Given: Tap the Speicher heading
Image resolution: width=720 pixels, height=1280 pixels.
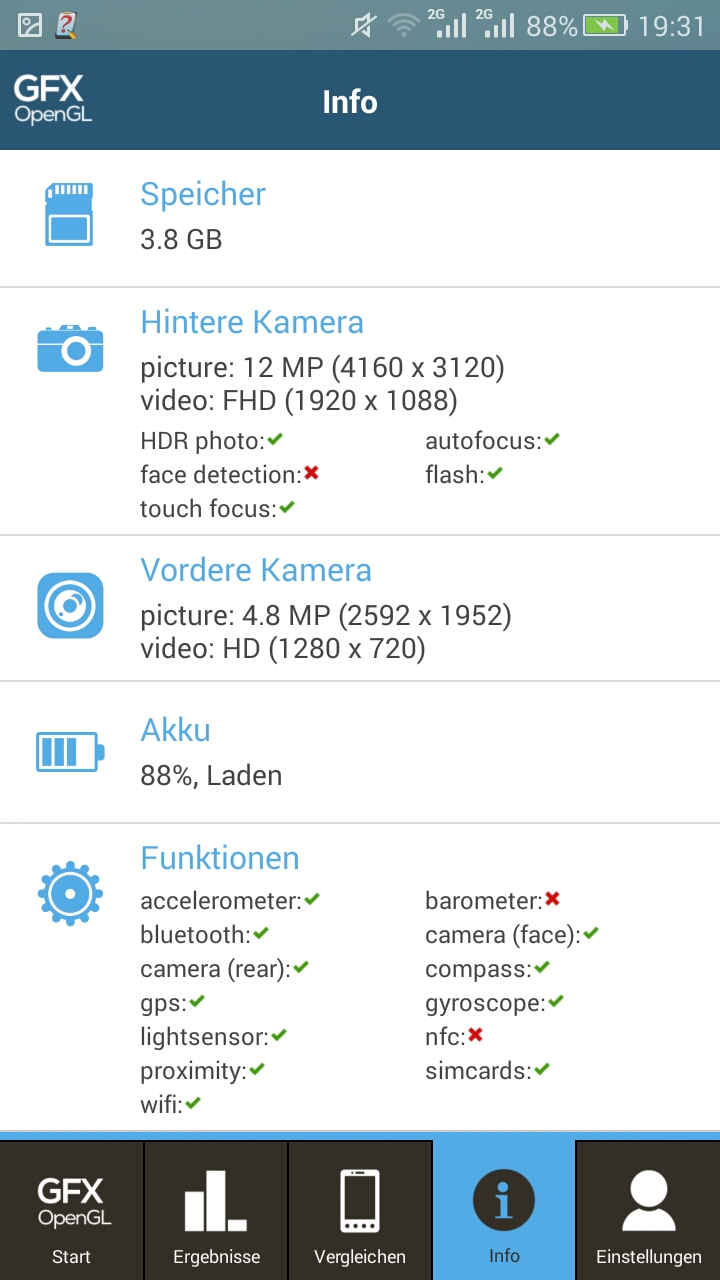Looking at the screenshot, I should coord(203,194).
